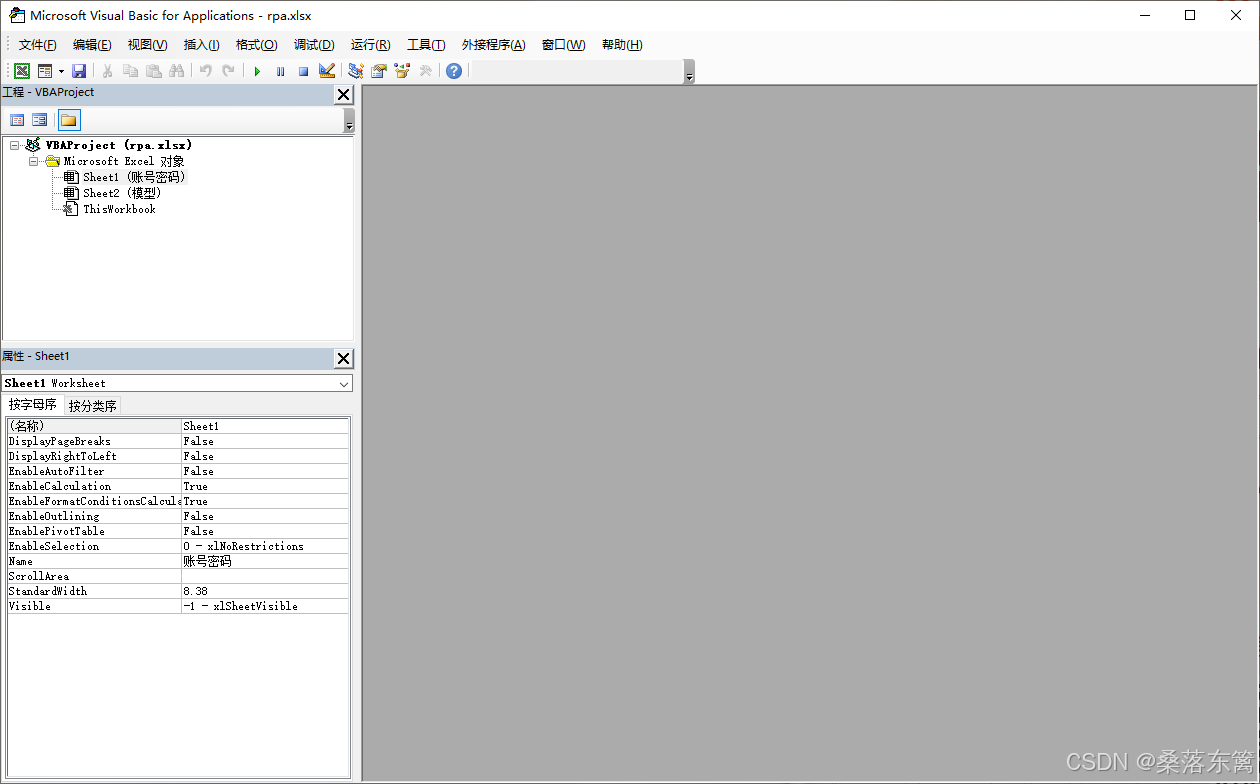Image resolution: width=1260 pixels, height=784 pixels.
Task: Select VBAProject (rpa.xlsx) in tree
Action: tap(119, 145)
